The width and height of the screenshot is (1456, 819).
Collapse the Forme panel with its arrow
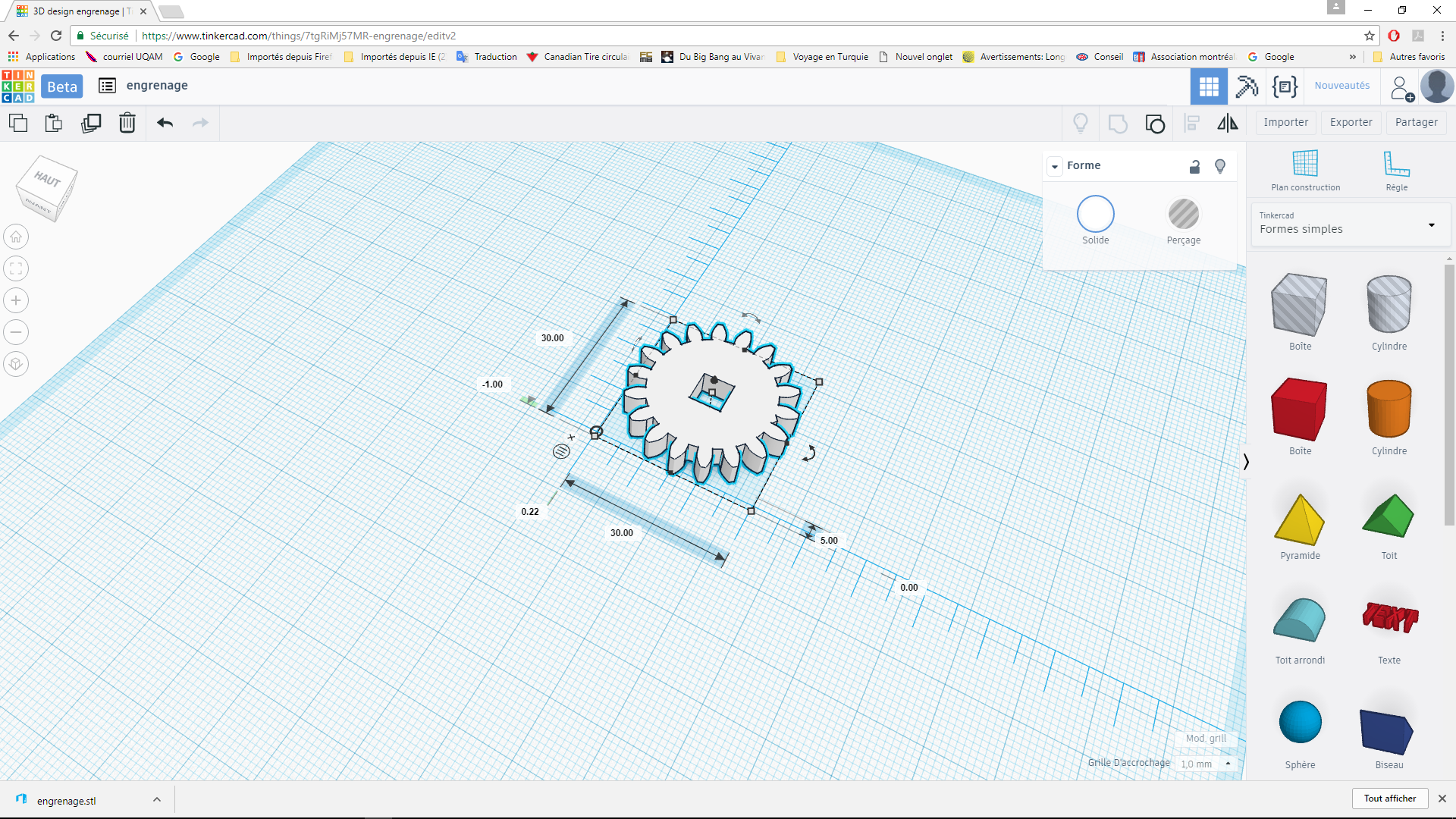pyautogui.click(x=1055, y=166)
